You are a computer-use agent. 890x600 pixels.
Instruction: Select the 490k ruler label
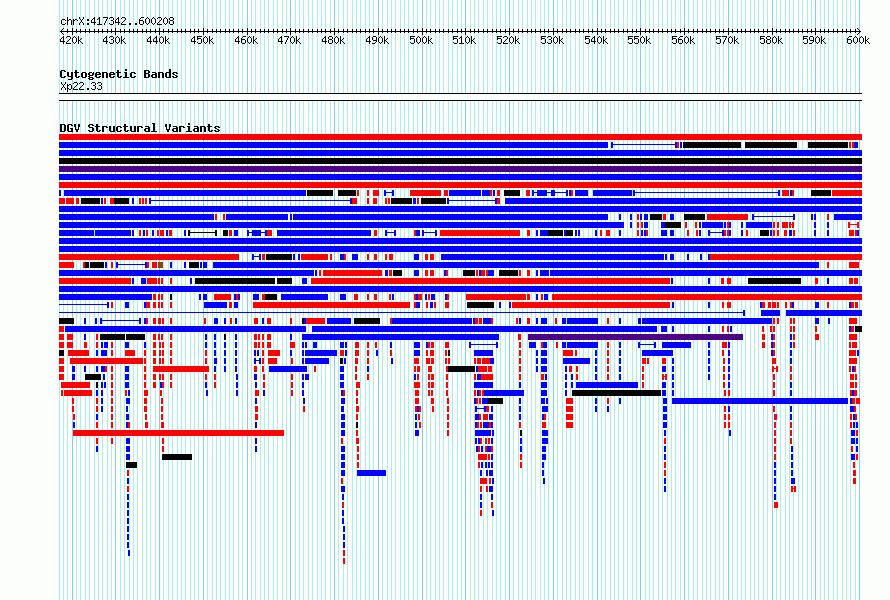pyautogui.click(x=377, y=40)
